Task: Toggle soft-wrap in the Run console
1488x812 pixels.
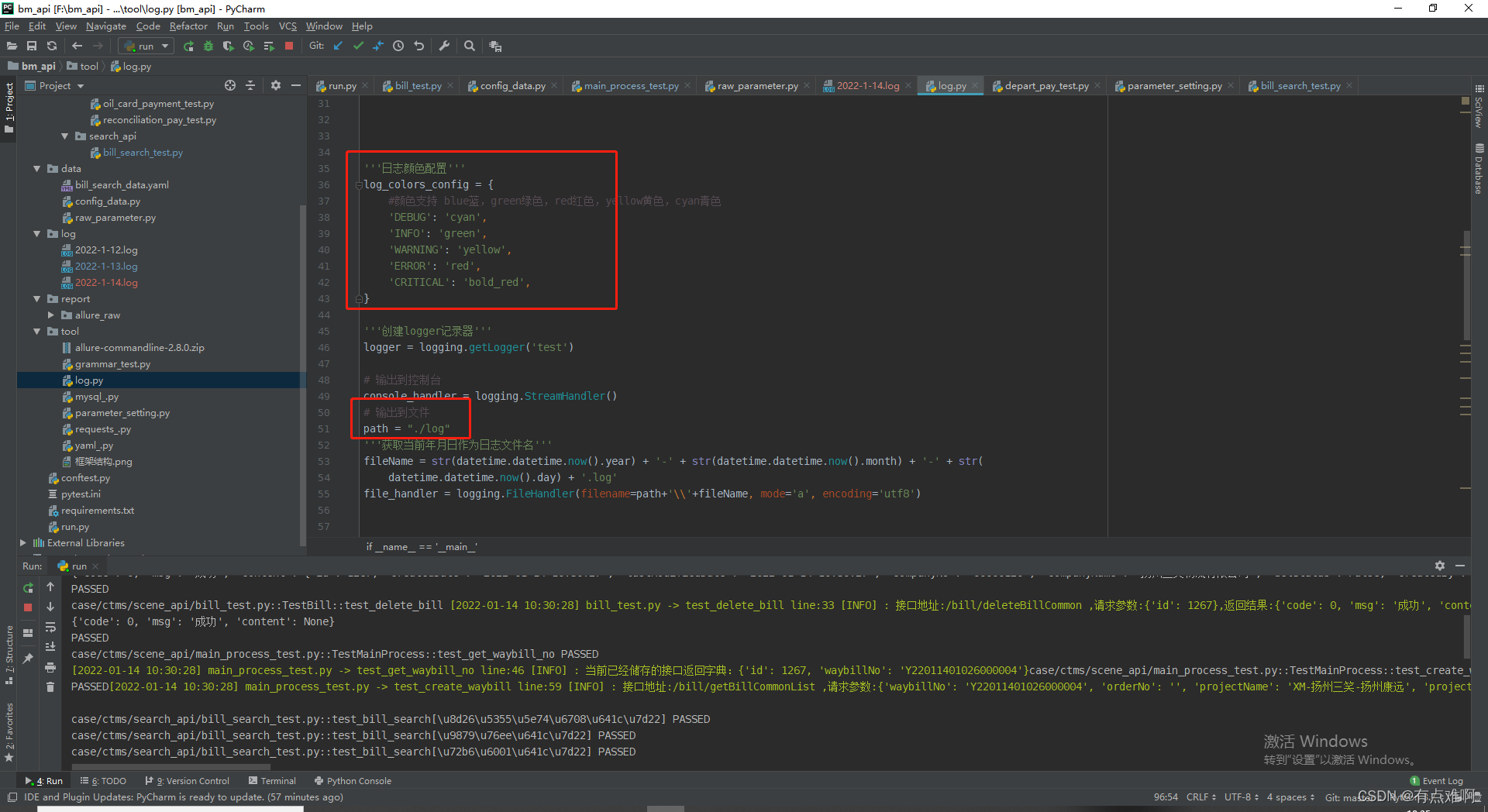Action: coord(50,627)
